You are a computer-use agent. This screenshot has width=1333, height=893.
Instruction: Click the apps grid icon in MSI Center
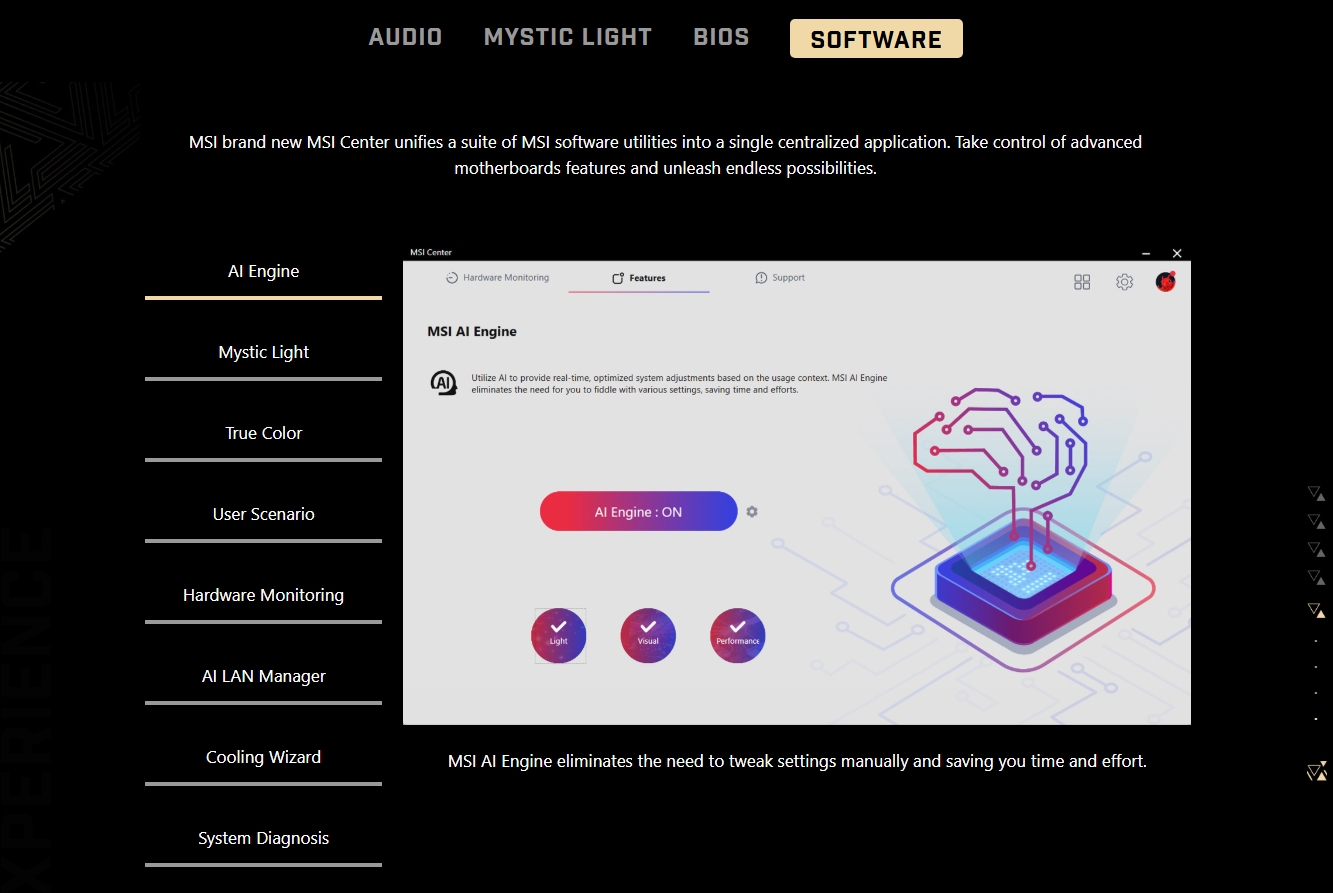[1082, 283]
